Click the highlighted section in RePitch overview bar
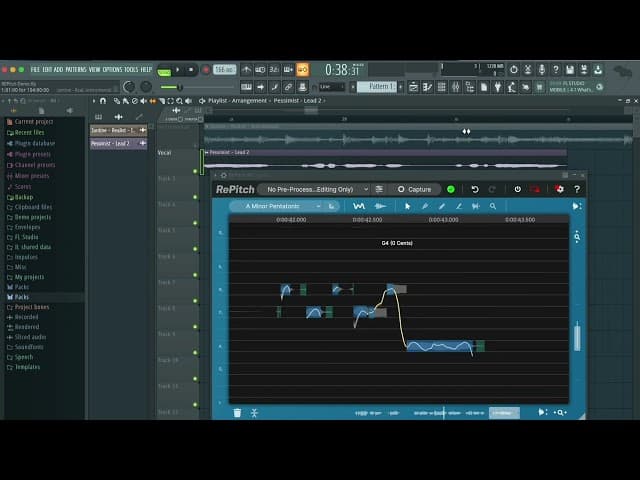This screenshot has width=640, height=480. 504,413
